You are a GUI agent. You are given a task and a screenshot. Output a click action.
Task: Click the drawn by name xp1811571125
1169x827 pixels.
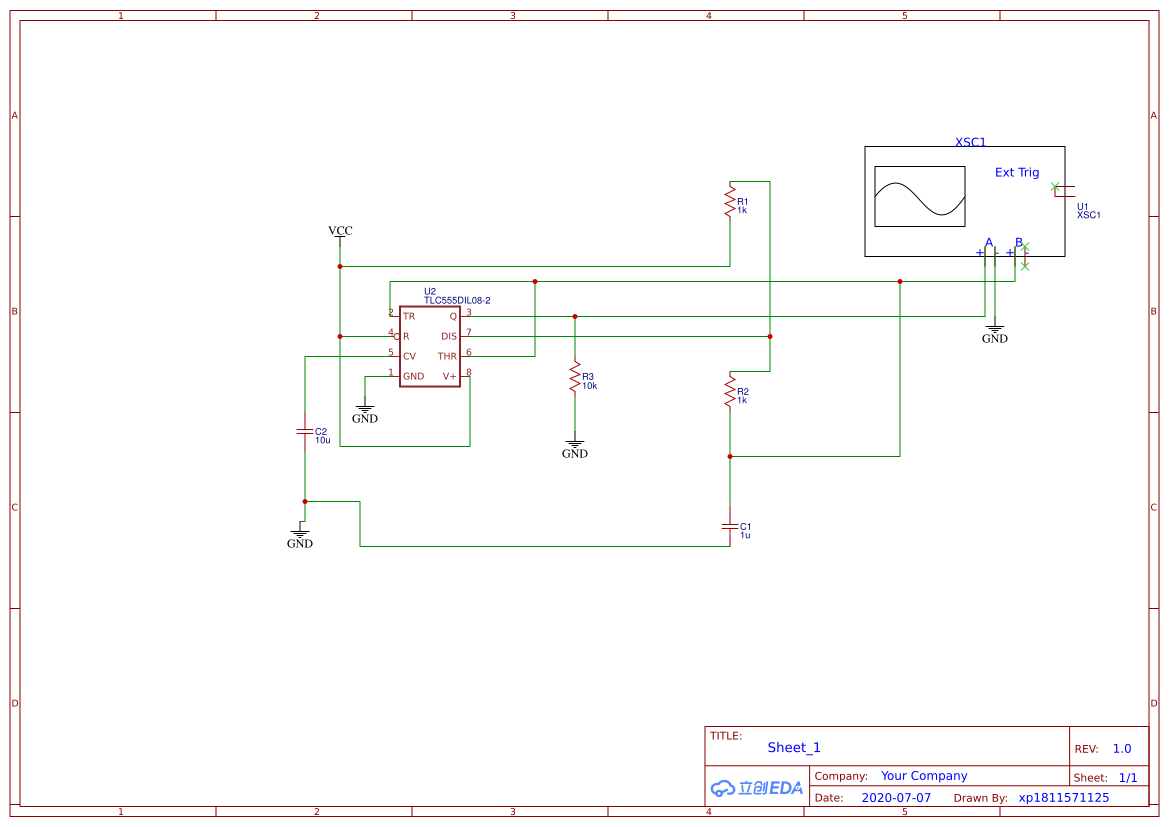tap(1064, 798)
